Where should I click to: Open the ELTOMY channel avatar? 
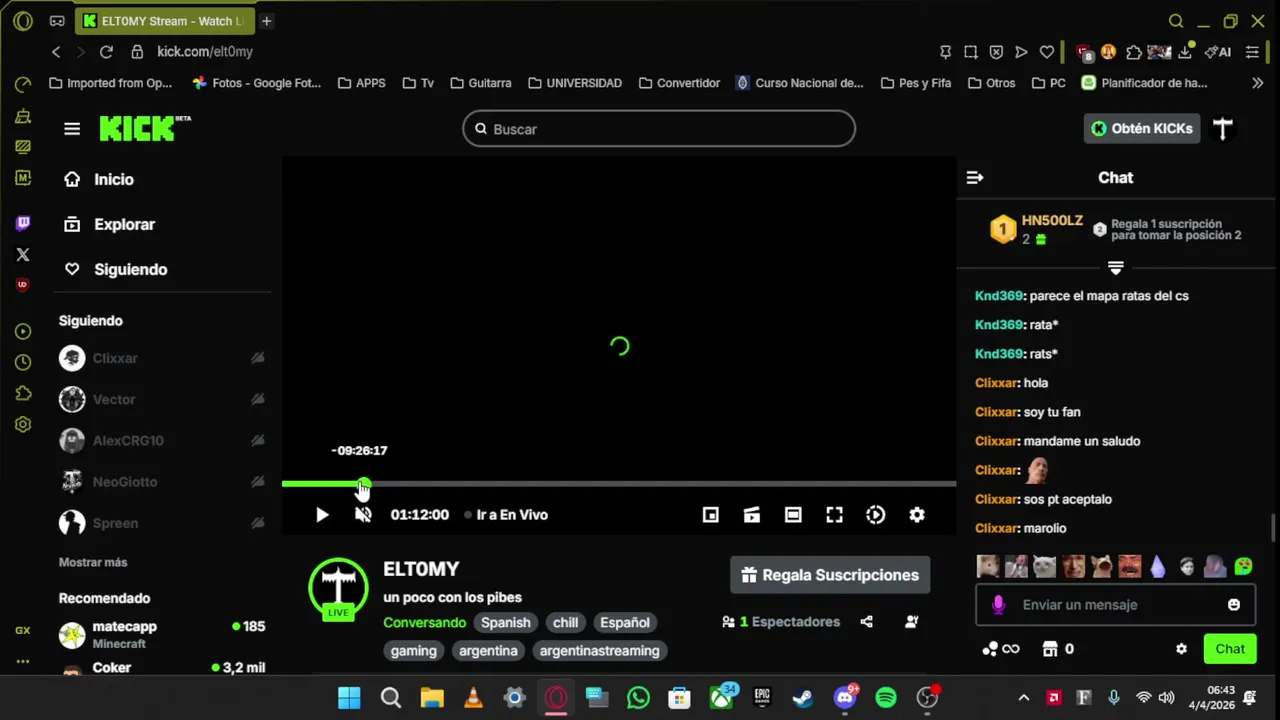click(338, 588)
